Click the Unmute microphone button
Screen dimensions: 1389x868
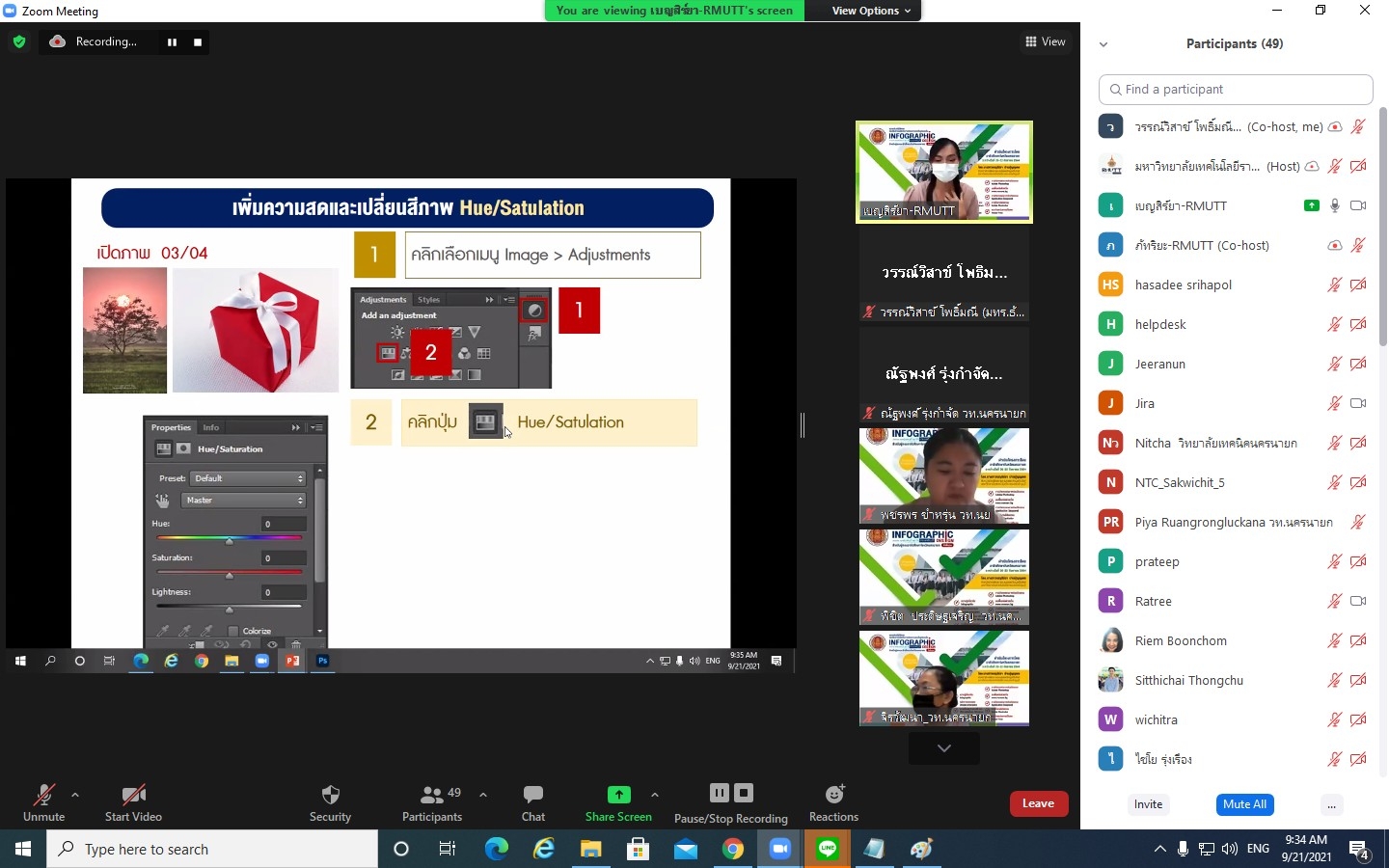[43, 802]
